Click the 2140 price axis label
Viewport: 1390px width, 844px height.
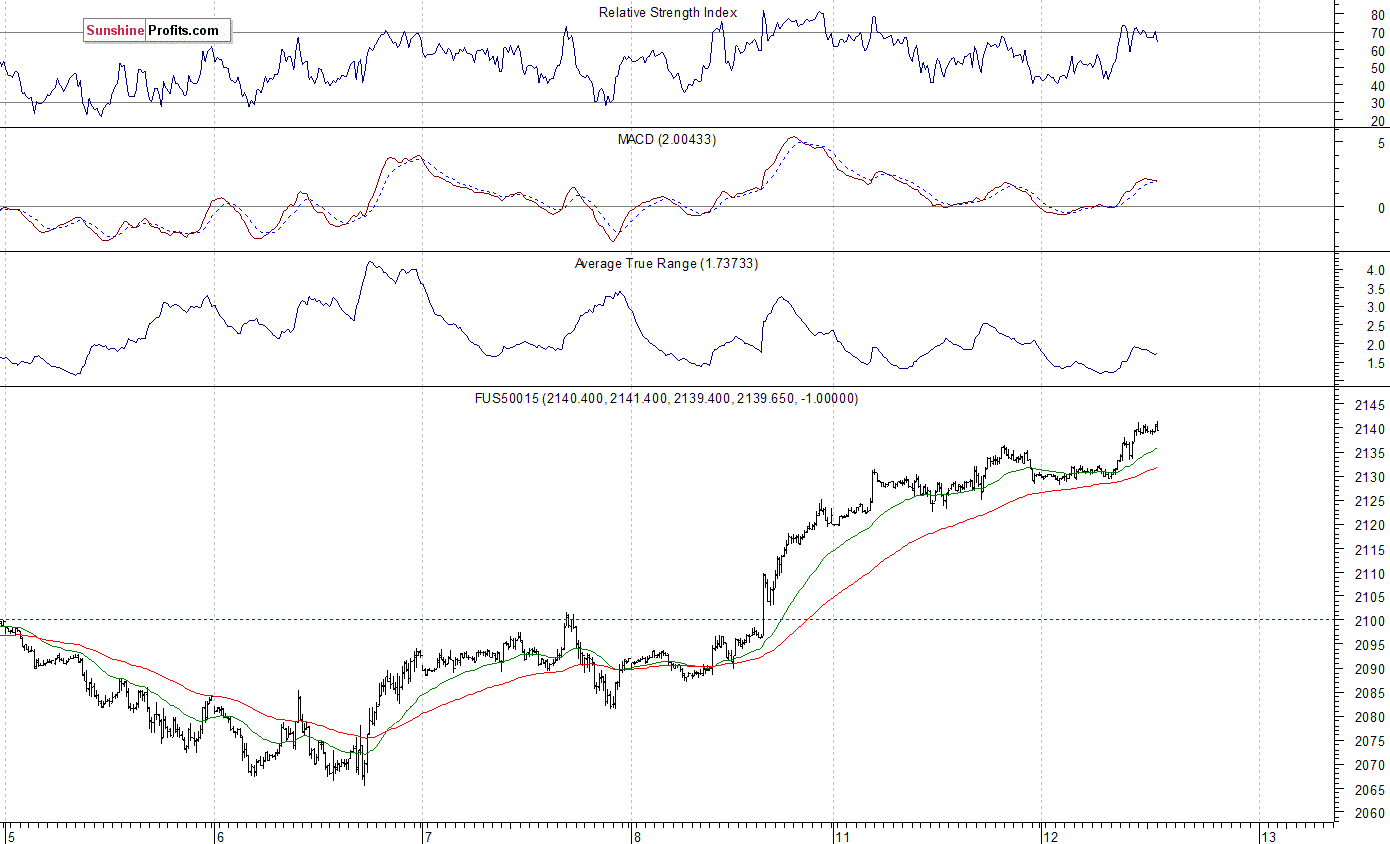pyautogui.click(x=1370, y=429)
